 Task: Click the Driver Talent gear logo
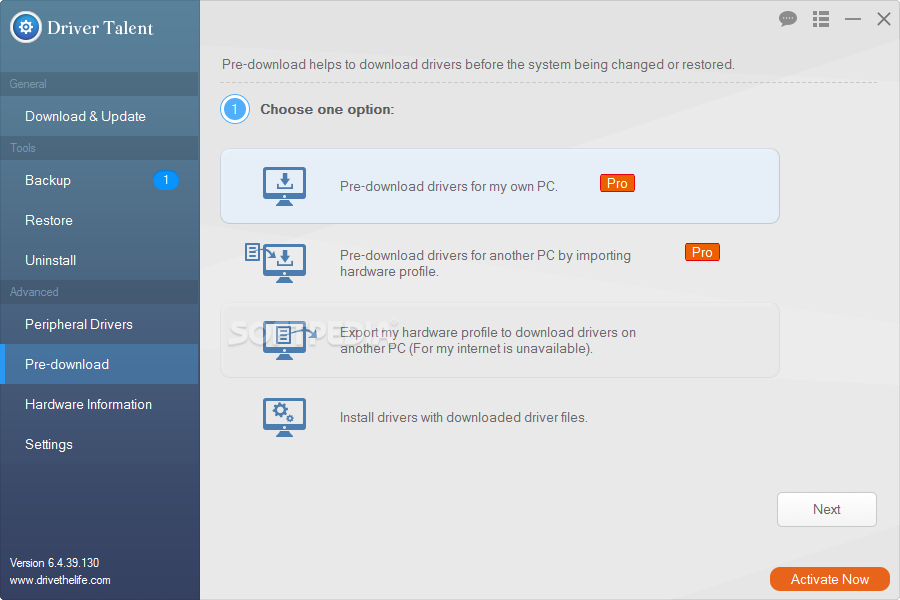(26, 27)
